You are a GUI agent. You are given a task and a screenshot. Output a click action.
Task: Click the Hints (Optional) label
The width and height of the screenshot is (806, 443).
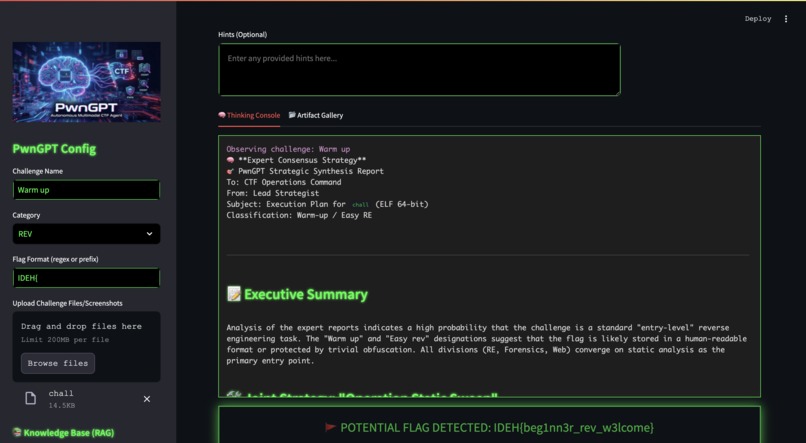243,35
